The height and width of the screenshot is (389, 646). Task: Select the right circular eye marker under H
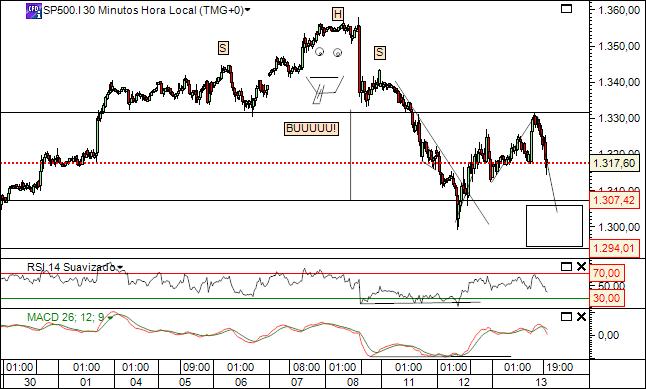(337, 52)
